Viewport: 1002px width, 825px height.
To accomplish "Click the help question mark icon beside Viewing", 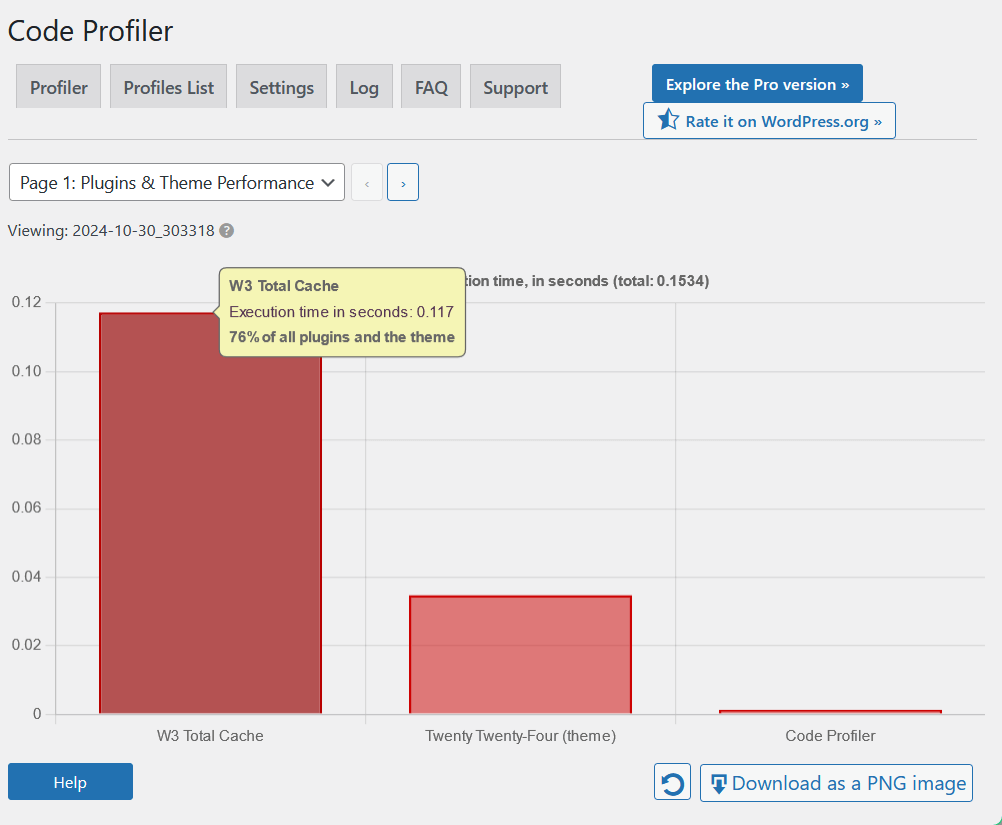I will pyautogui.click(x=226, y=231).
